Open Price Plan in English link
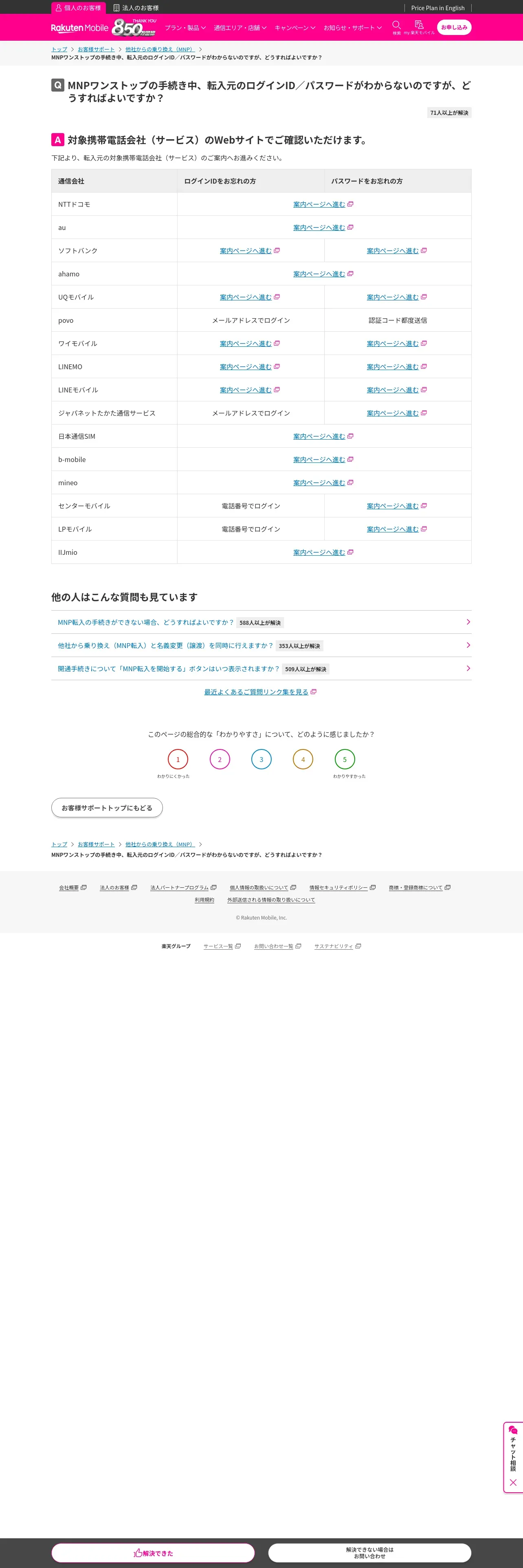 point(438,8)
